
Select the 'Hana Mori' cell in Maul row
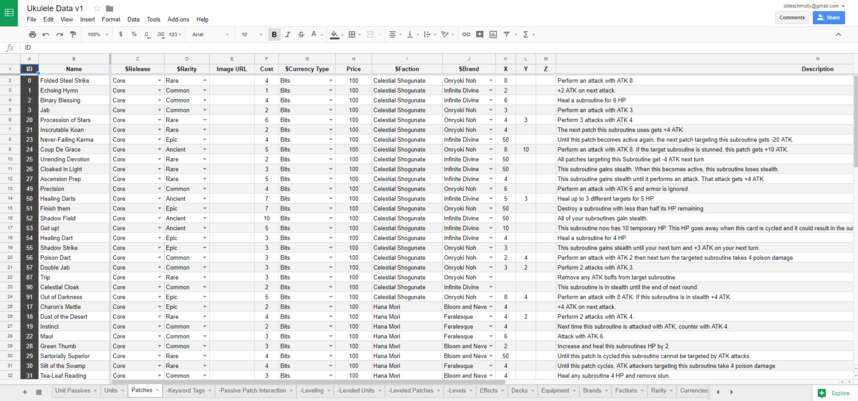coord(407,336)
